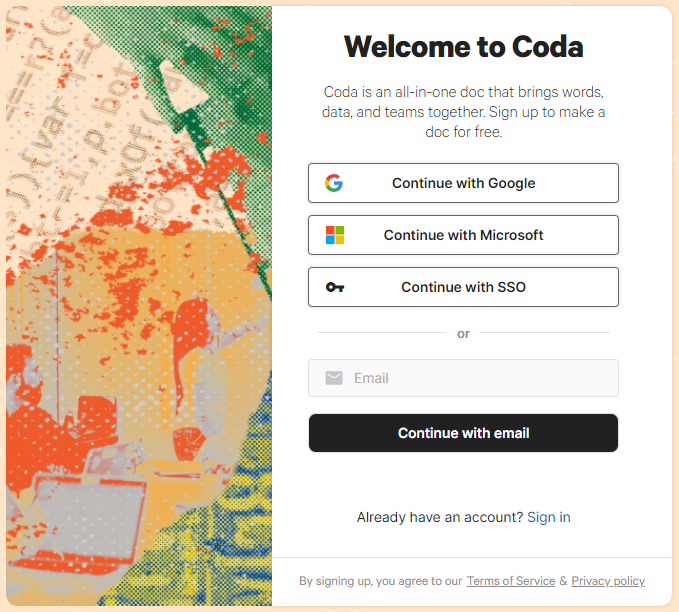This screenshot has height=612, width=679.
Task: View the Privacy policy link
Action: 608,581
